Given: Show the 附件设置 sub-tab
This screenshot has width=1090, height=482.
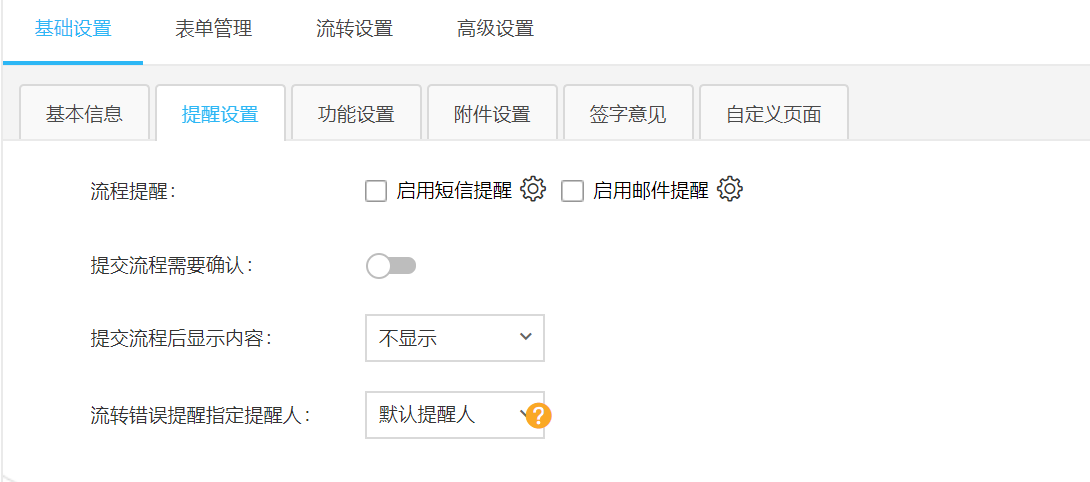Looking at the screenshot, I should 492,114.
